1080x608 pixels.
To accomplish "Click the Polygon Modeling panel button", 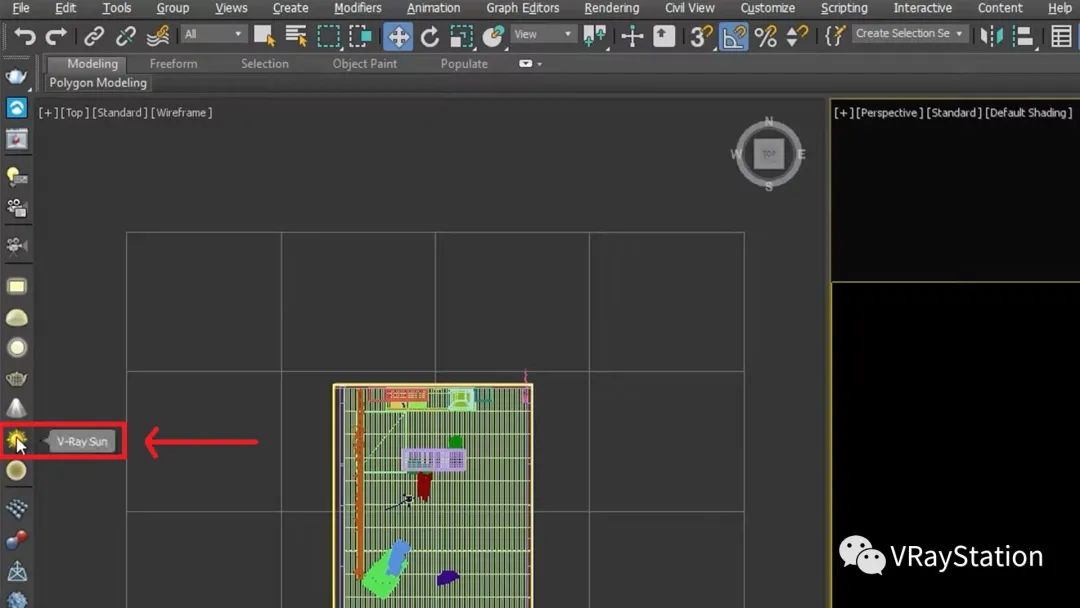I will pyautogui.click(x=98, y=83).
